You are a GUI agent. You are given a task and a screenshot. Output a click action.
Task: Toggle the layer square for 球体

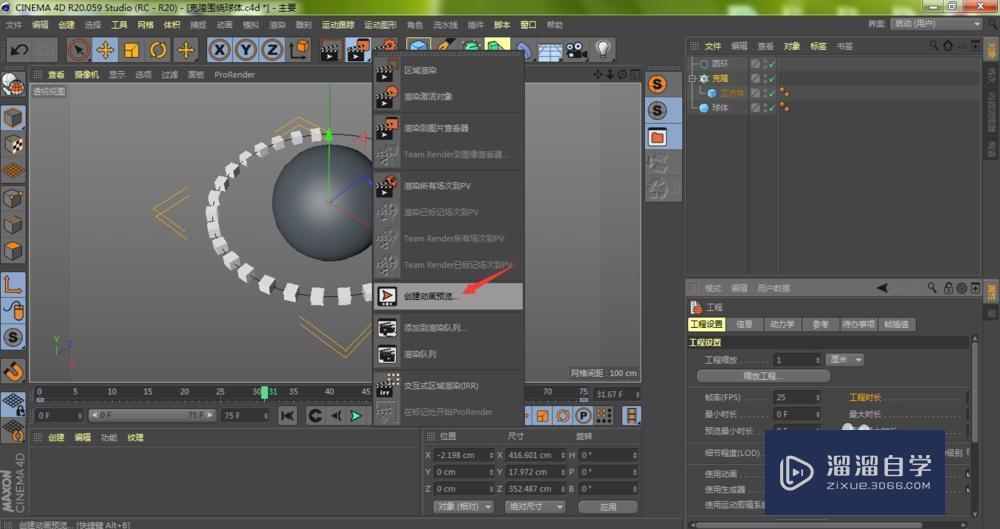tap(755, 108)
